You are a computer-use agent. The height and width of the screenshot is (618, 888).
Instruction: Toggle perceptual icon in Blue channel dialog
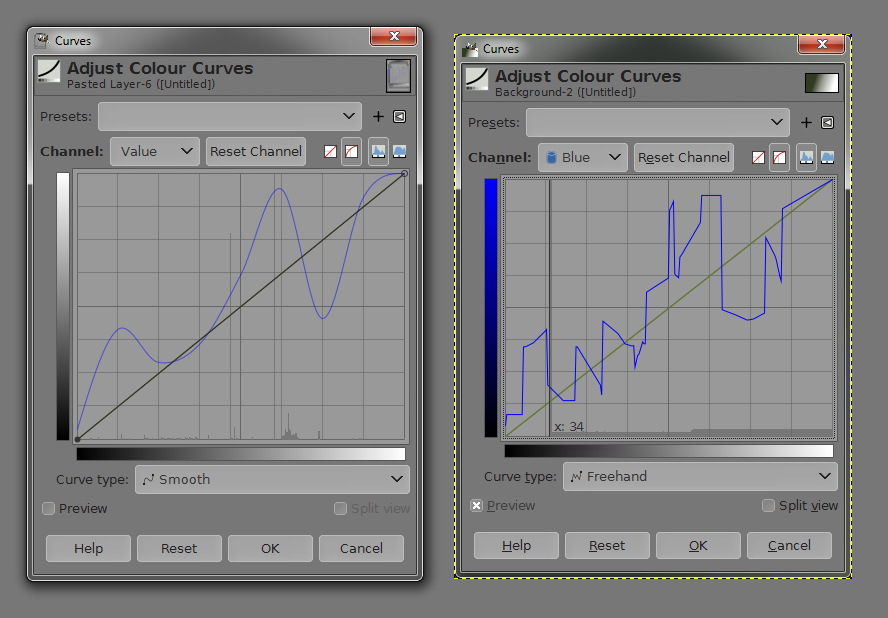tap(779, 157)
